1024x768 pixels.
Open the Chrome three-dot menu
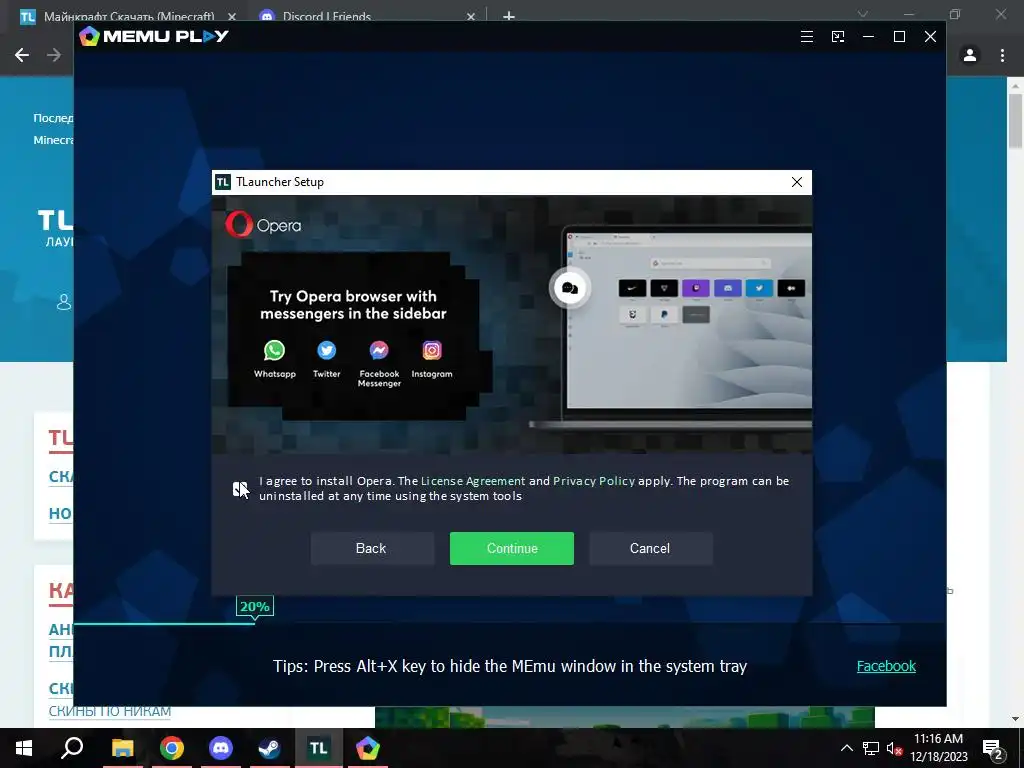click(1002, 56)
